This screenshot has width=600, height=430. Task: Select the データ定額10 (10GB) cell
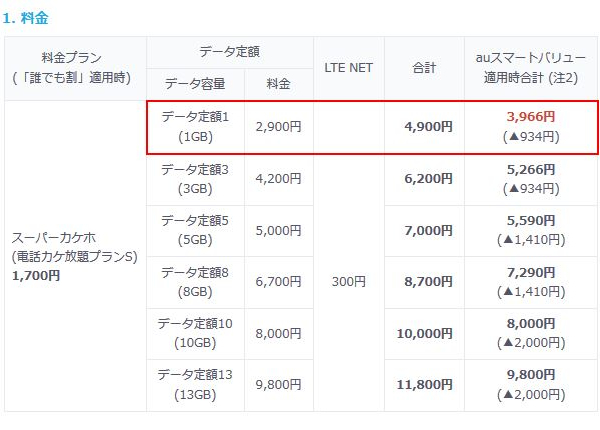[x=195, y=334]
